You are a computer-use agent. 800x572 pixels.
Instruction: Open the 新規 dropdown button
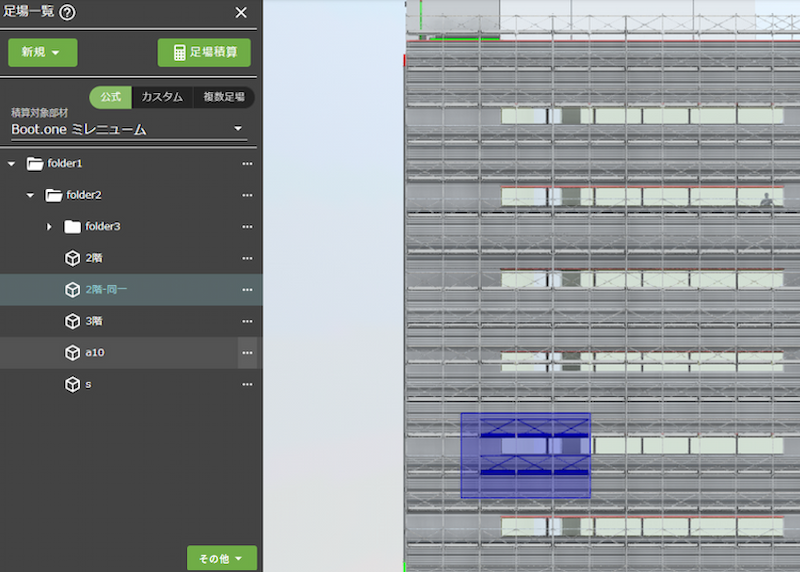click(42, 53)
